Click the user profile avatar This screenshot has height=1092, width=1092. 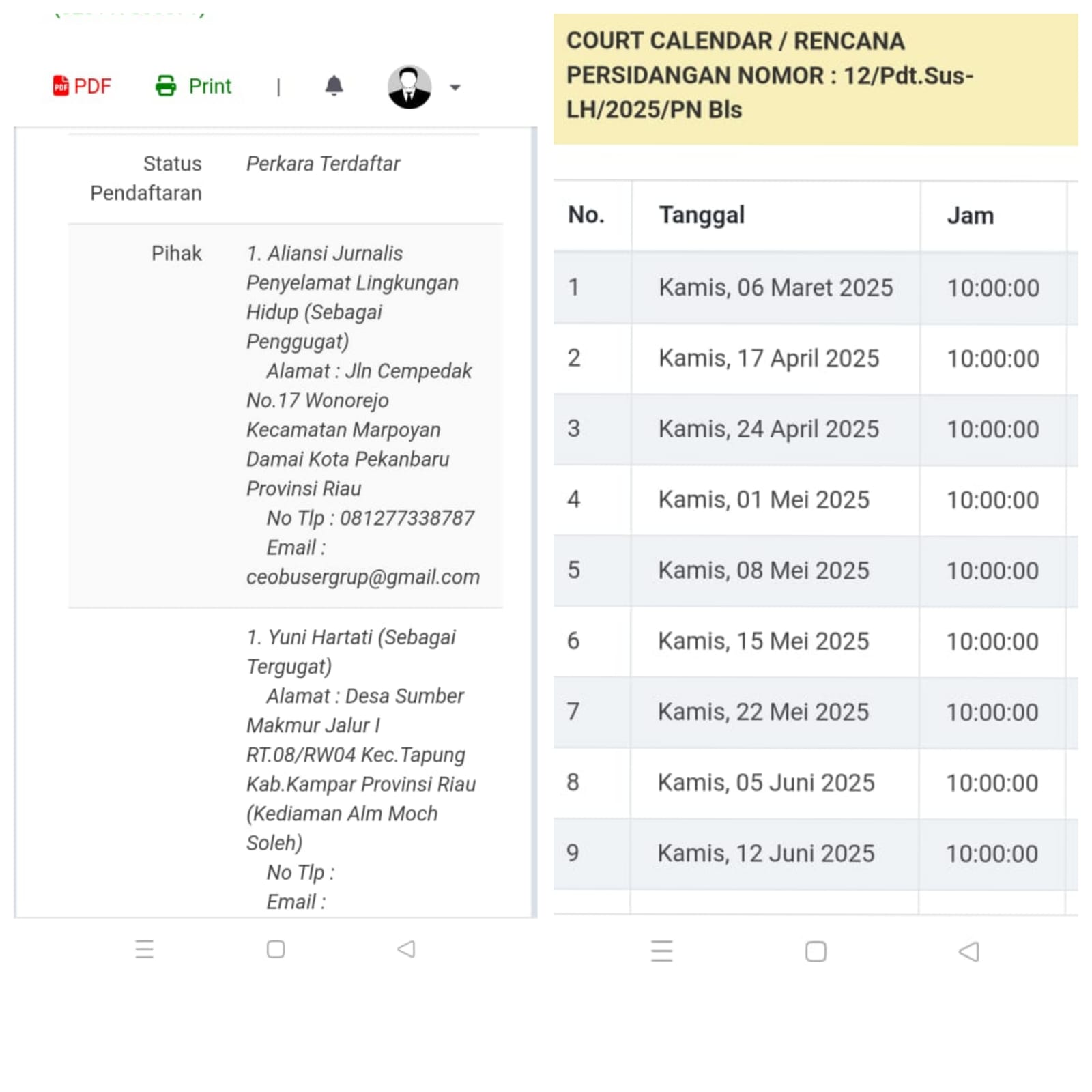click(x=409, y=87)
